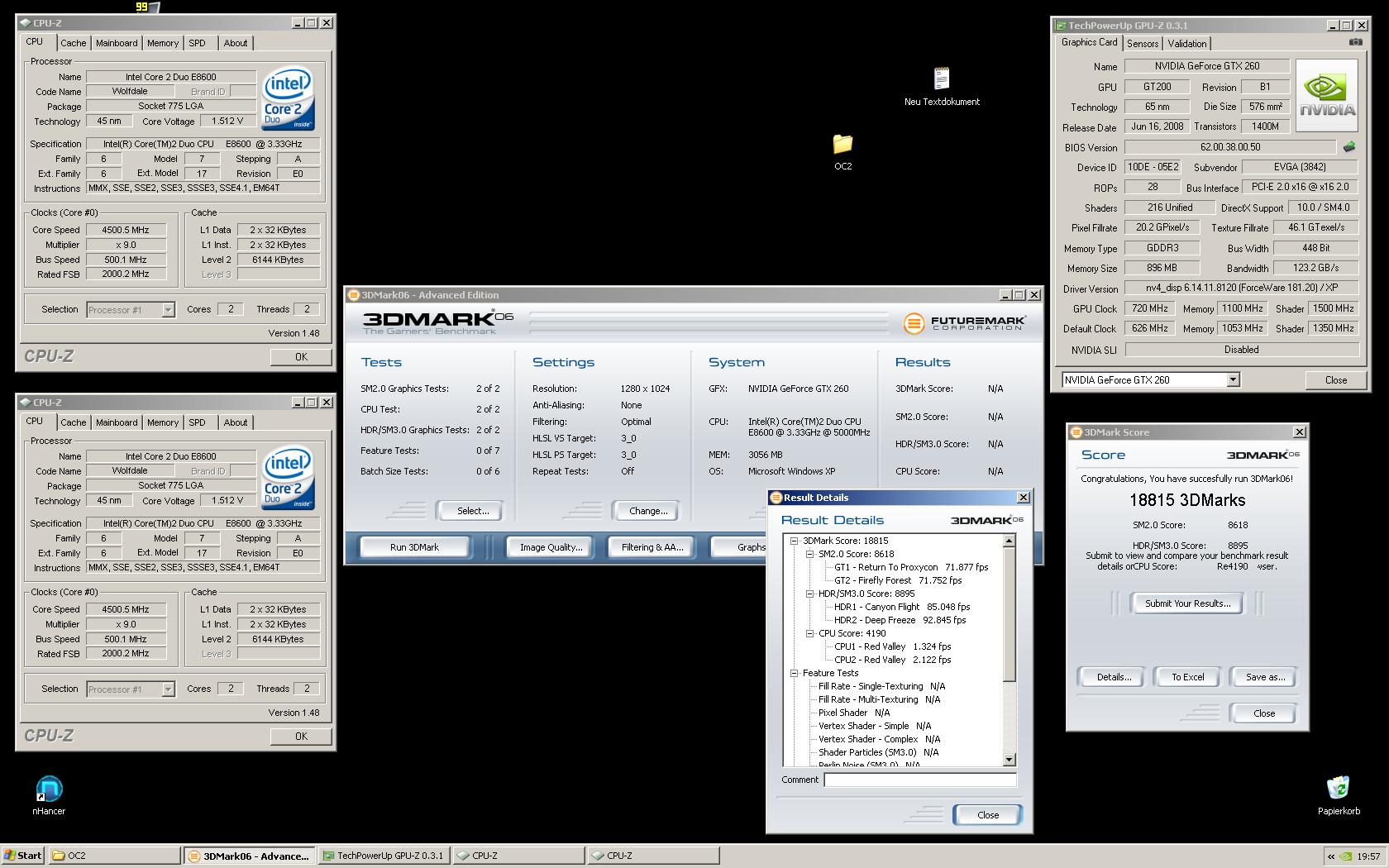This screenshot has height=868, width=1389.
Task: Click Details... in 3DMark Score dialog
Action: [1114, 677]
